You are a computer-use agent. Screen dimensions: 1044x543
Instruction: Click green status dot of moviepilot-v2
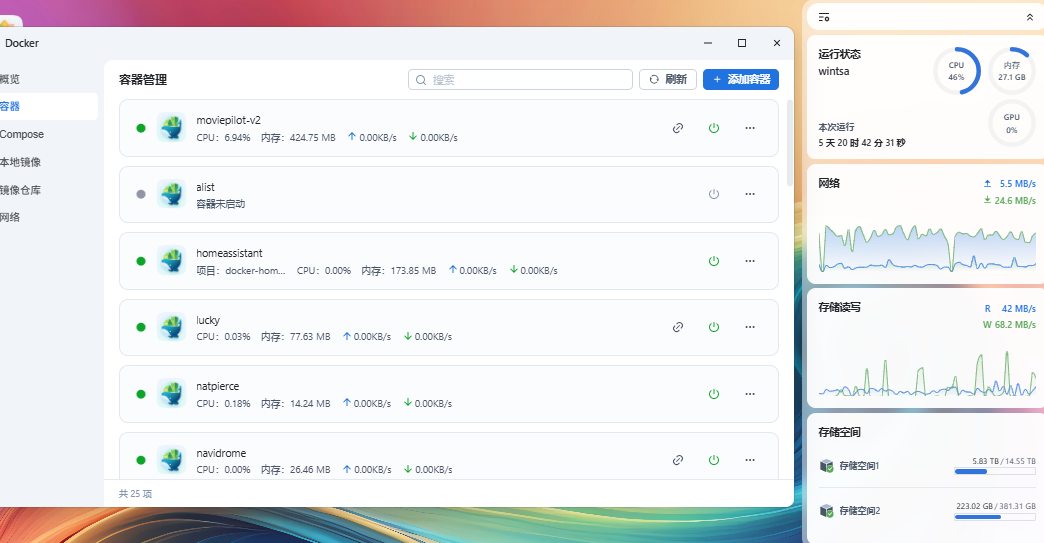(140, 128)
